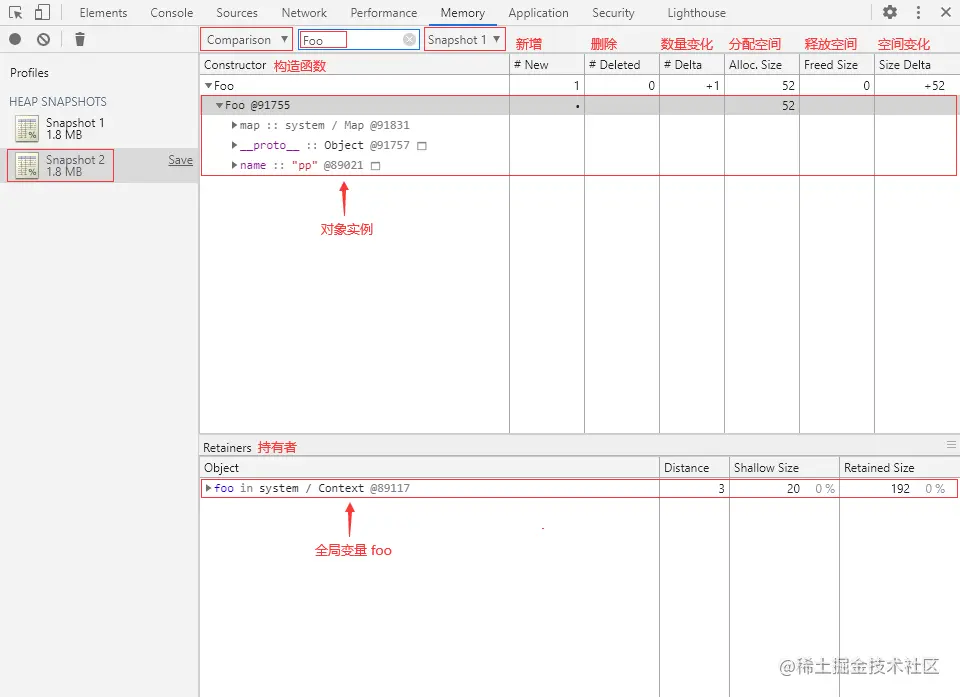Switch to the Elements tab
Screen dimensions: 960x697
pyautogui.click(x=103, y=13)
